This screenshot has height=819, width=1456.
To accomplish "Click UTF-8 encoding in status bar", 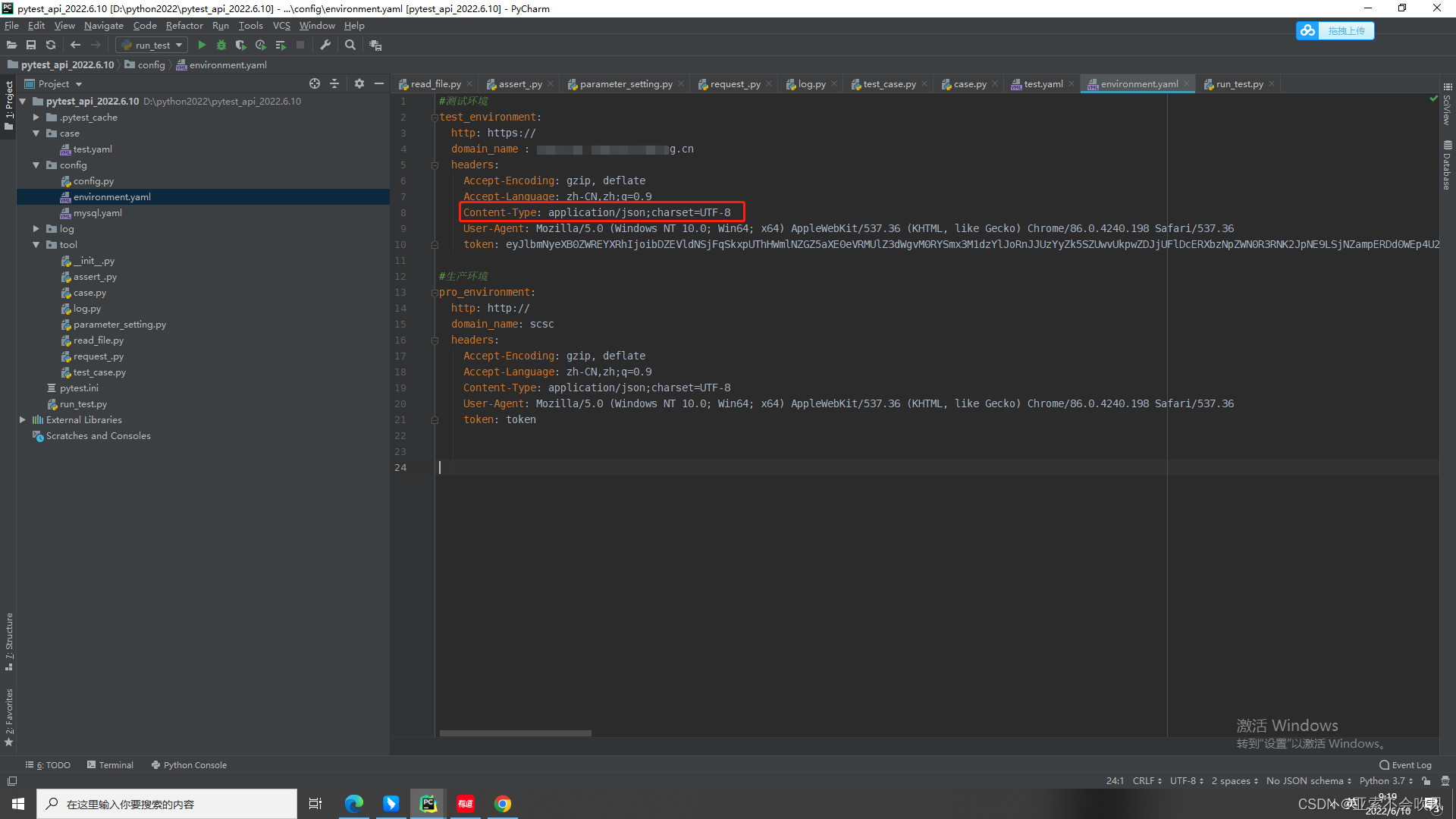I will pyautogui.click(x=1186, y=781).
